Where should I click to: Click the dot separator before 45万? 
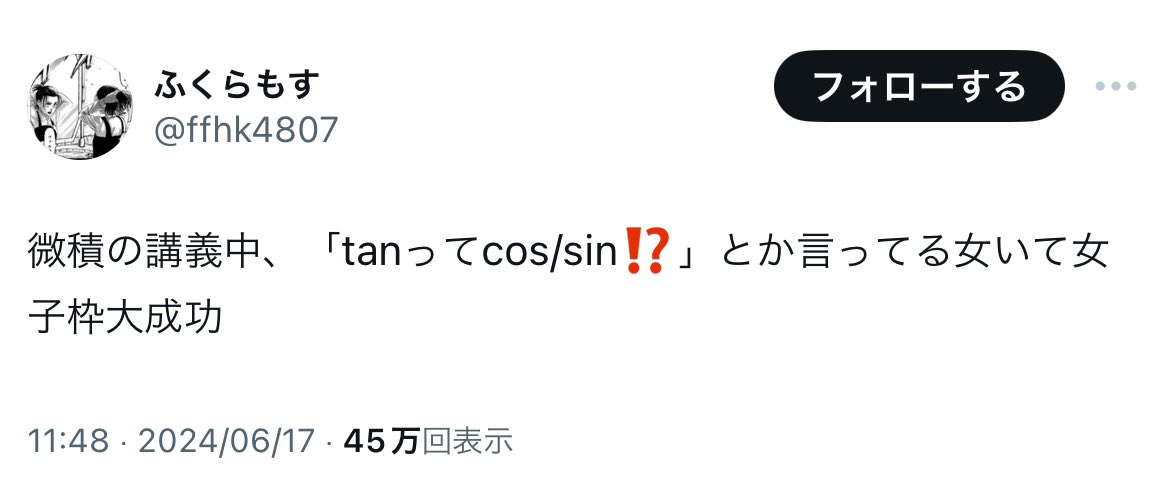pyautogui.click(x=330, y=442)
